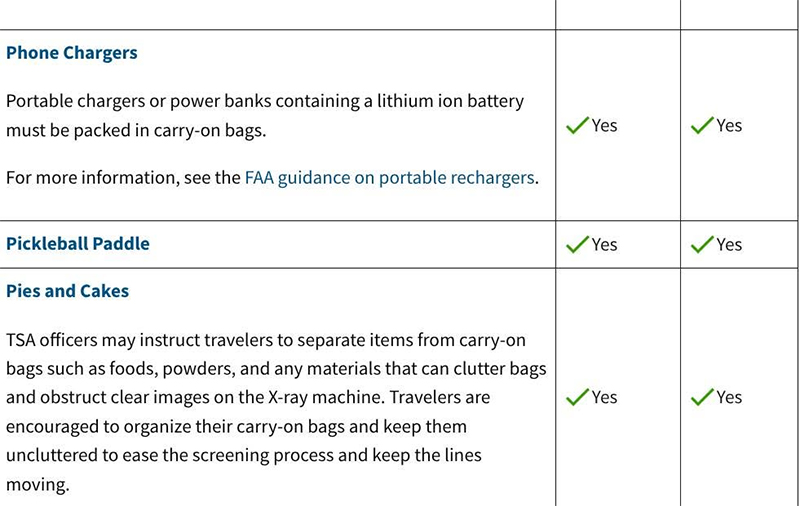
Task: Open the Pickleball Paddle heading link
Action: pyautogui.click(x=78, y=244)
